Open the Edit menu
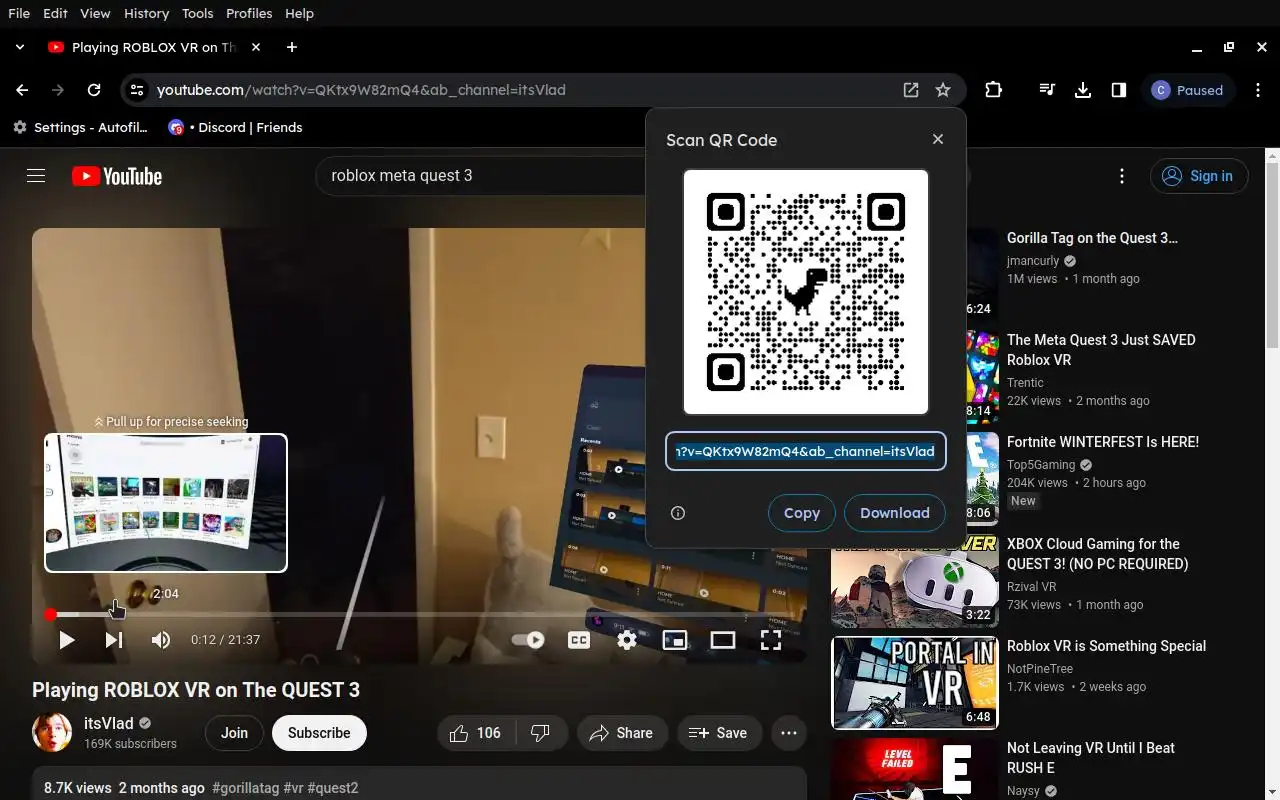 click(56, 13)
